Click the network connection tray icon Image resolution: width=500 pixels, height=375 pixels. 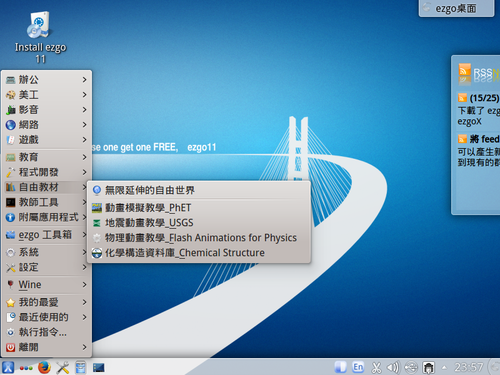coord(411,367)
